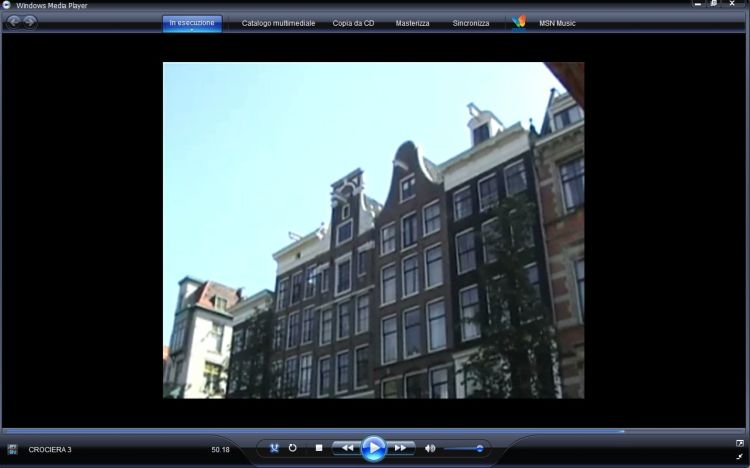This screenshot has height=468, width=750.
Task: Switch to full screen view icon
Action: click(739, 444)
